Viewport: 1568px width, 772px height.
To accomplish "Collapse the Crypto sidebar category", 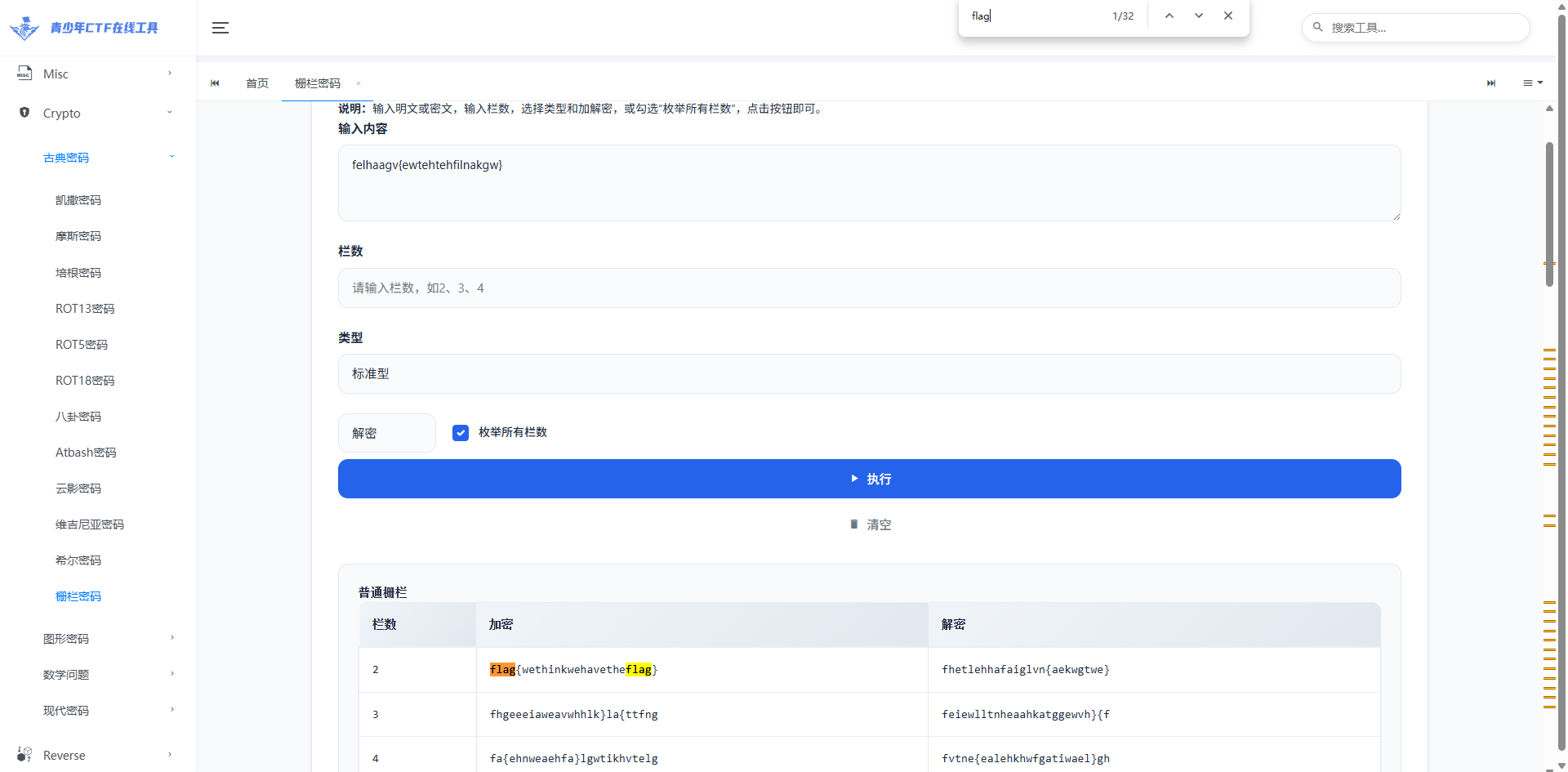I will [98, 114].
